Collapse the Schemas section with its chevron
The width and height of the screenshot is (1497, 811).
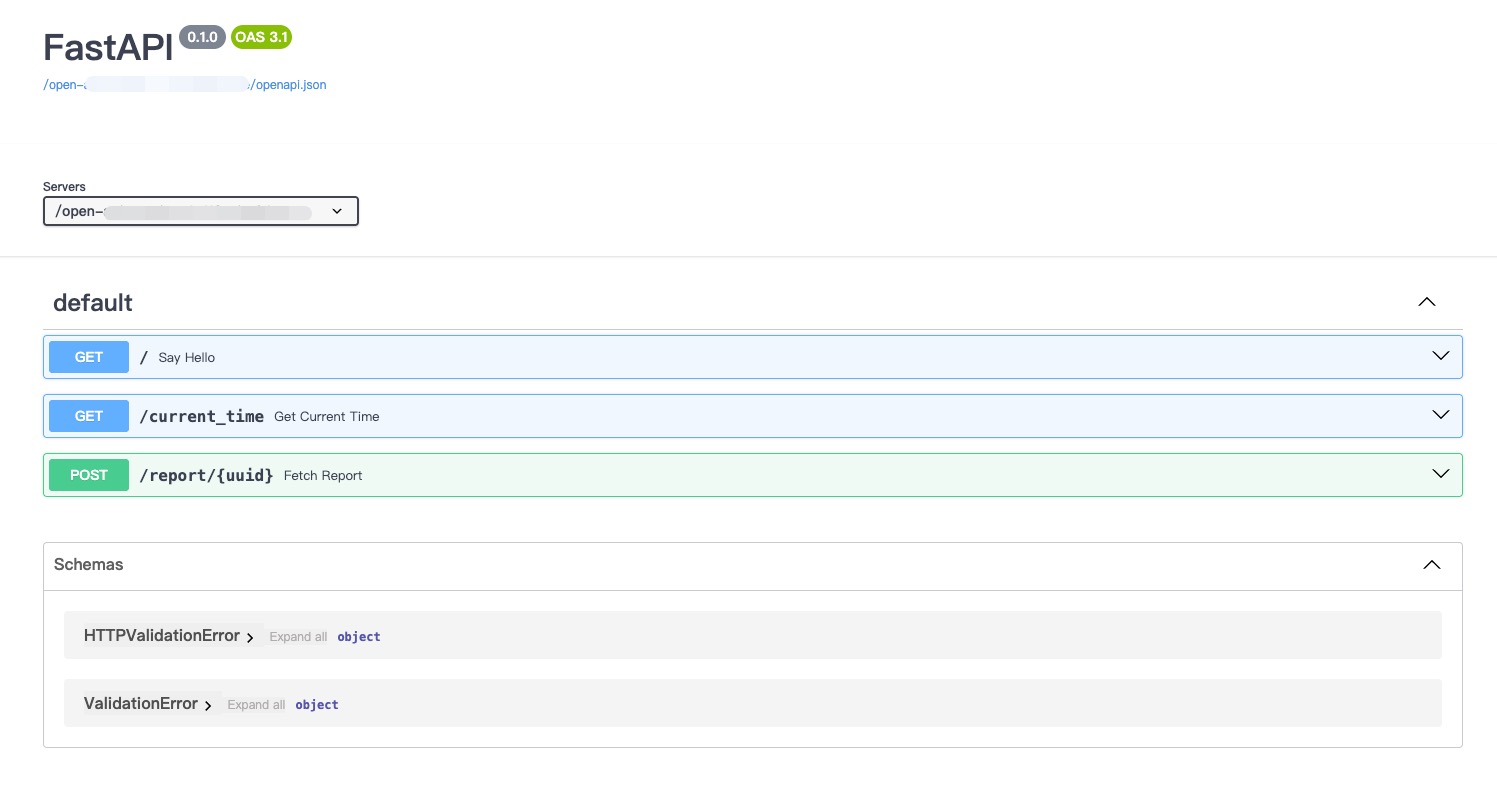pos(1432,565)
